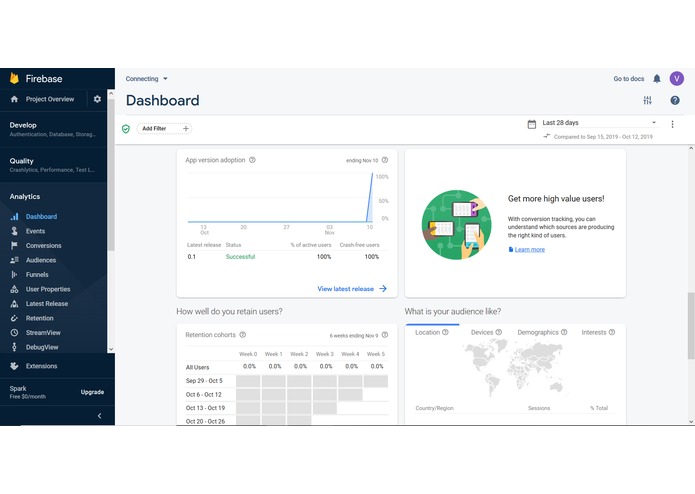Open Funnels in Analytics menu

coord(37,274)
